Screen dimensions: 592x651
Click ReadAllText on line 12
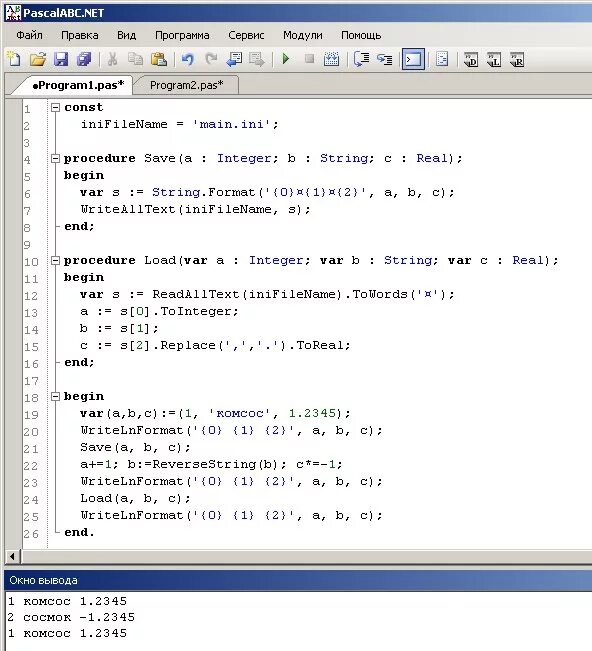click(x=196, y=294)
